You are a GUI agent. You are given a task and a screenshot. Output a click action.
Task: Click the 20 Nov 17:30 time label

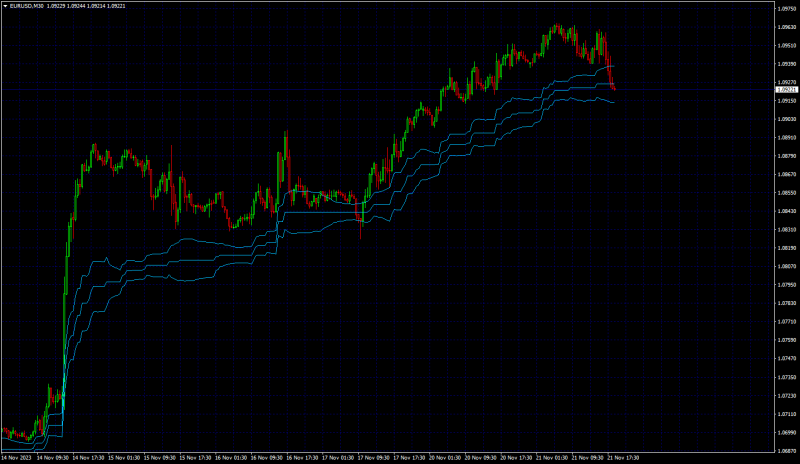click(517, 458)
